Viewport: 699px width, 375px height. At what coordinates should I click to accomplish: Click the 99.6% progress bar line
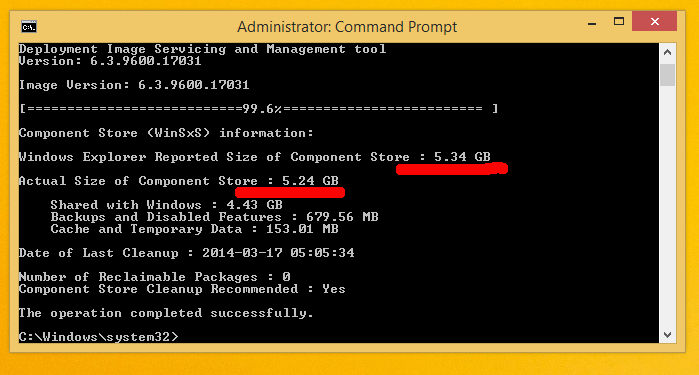pos(259,109)
